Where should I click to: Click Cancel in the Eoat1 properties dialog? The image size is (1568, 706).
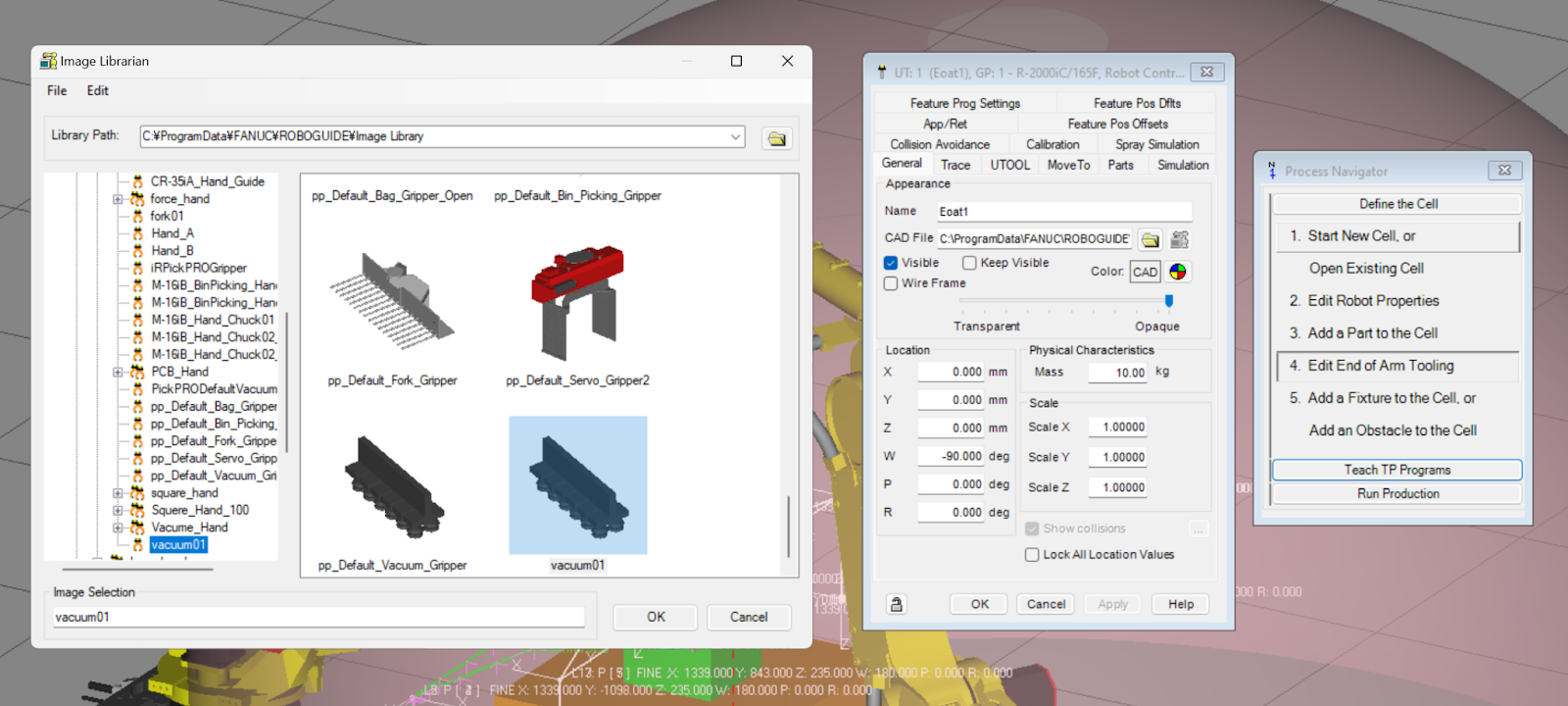click(x=1046, y=604)
